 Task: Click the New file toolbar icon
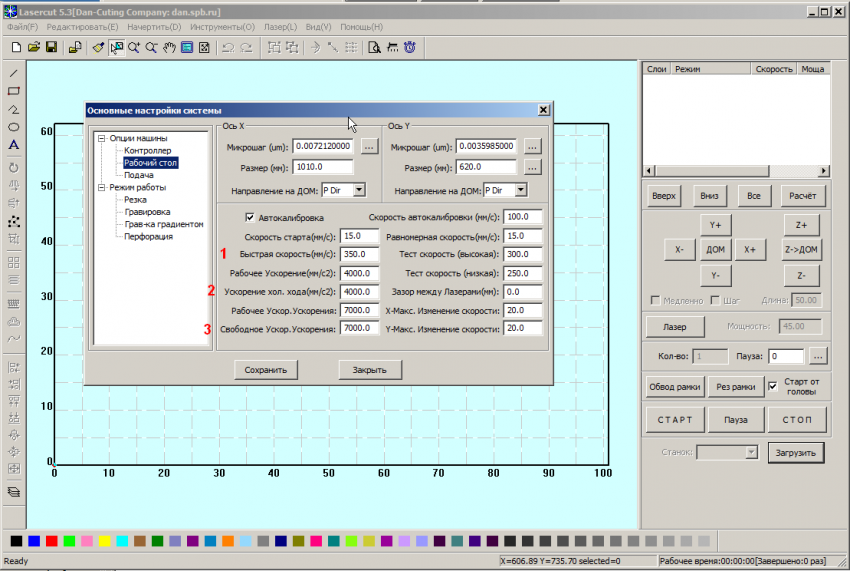coord(16,47)
